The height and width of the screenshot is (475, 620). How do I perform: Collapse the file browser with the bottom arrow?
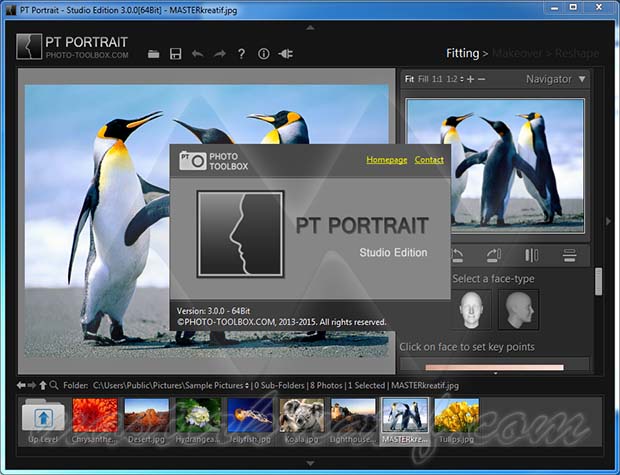(310, 463)
